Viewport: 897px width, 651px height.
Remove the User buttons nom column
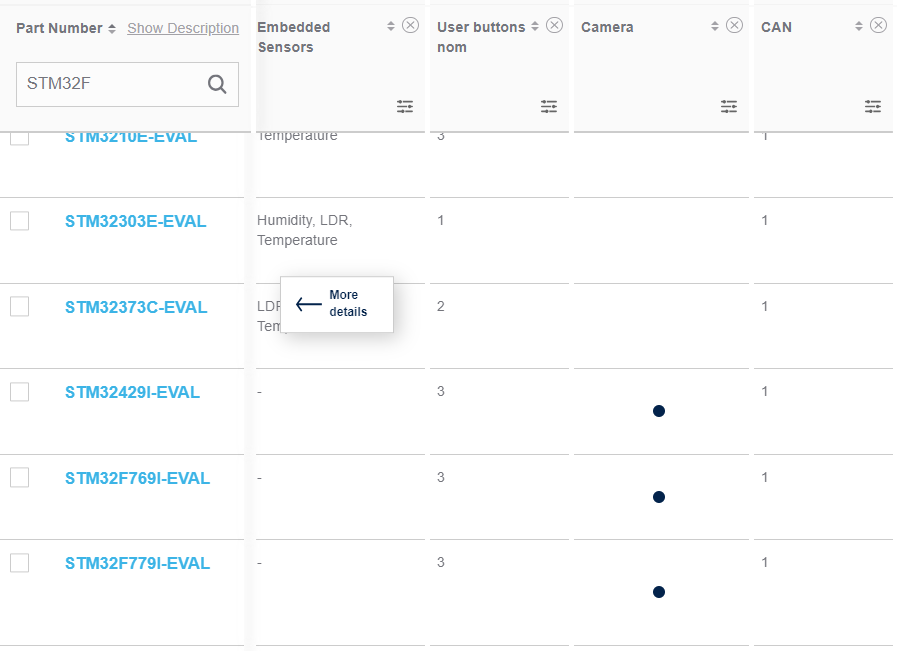tap(554, 25)
